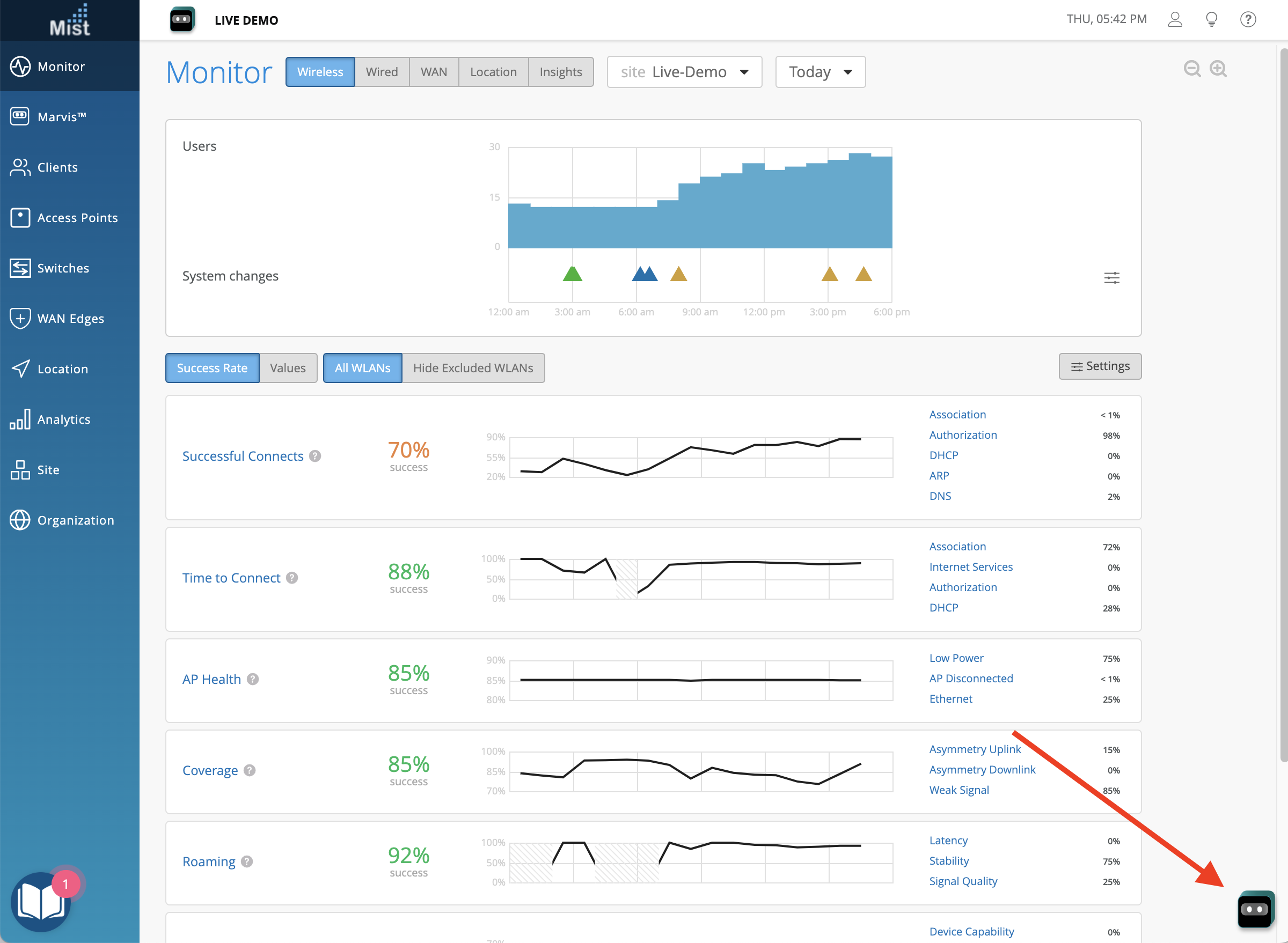Click the green system change triangle marker
Image resolution: width=1288 pixels, height=943 pixels.
[x=572, y=275]
